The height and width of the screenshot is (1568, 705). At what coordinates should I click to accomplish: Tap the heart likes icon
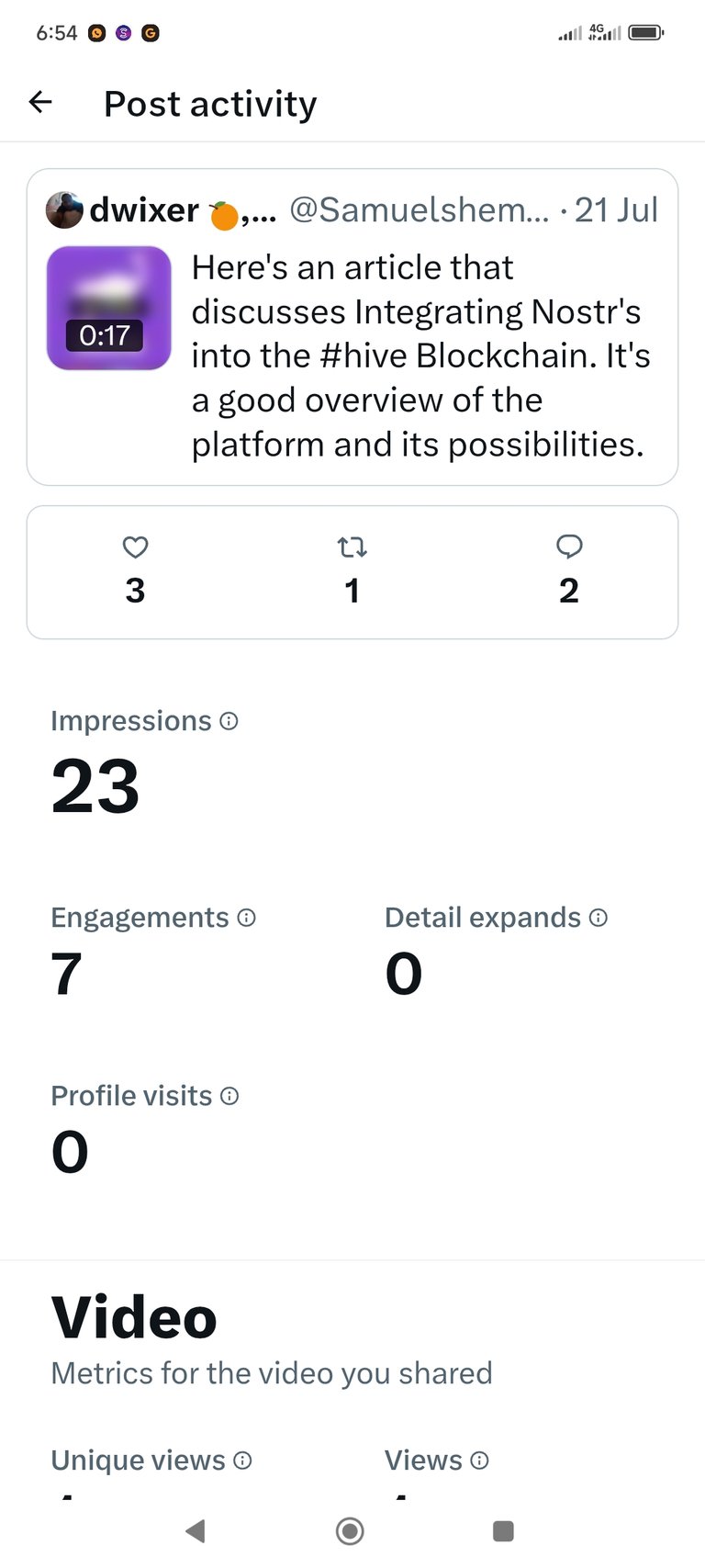(x=135, y=547)
